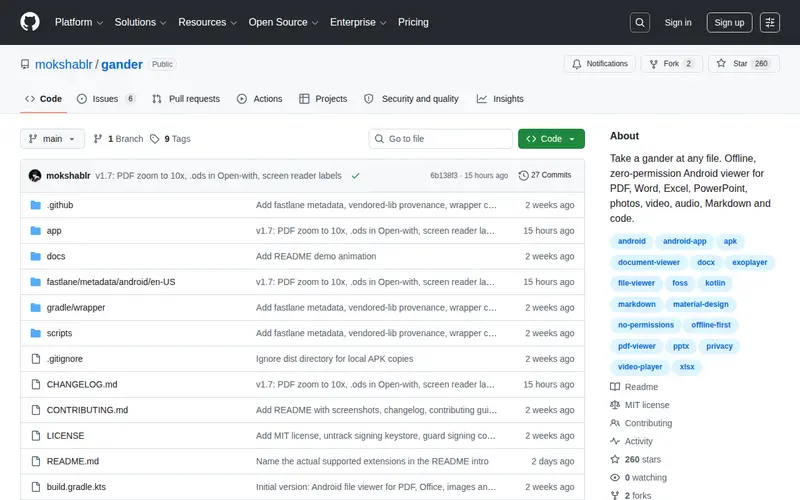Open the main branch selector dropdown
This screenshot has height=500, width=800.
pos(53,139)
